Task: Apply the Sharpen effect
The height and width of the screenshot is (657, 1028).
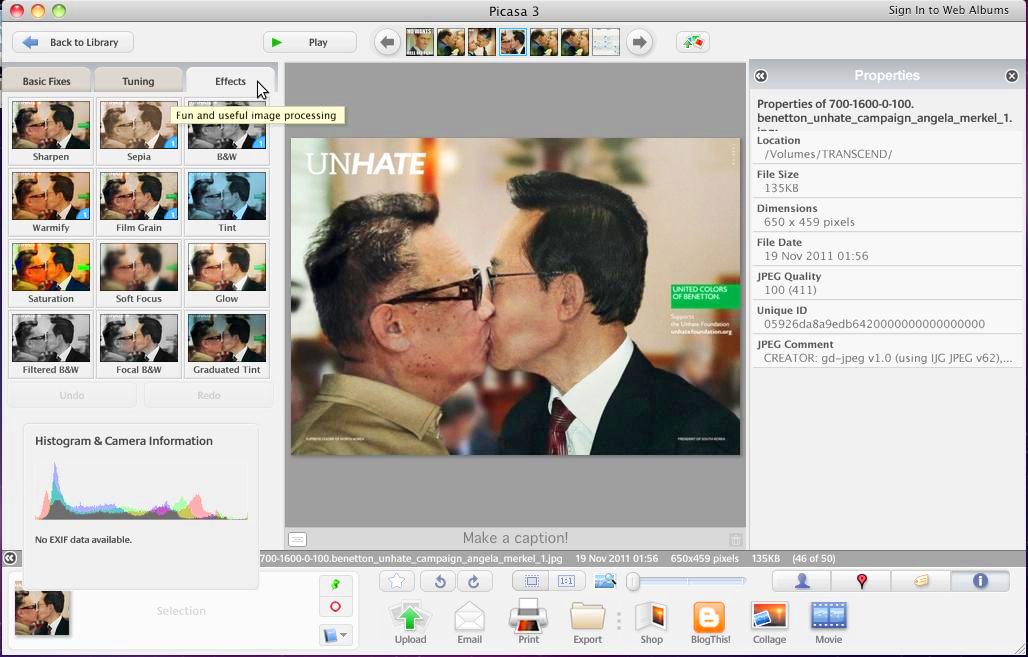Action: 50,130
